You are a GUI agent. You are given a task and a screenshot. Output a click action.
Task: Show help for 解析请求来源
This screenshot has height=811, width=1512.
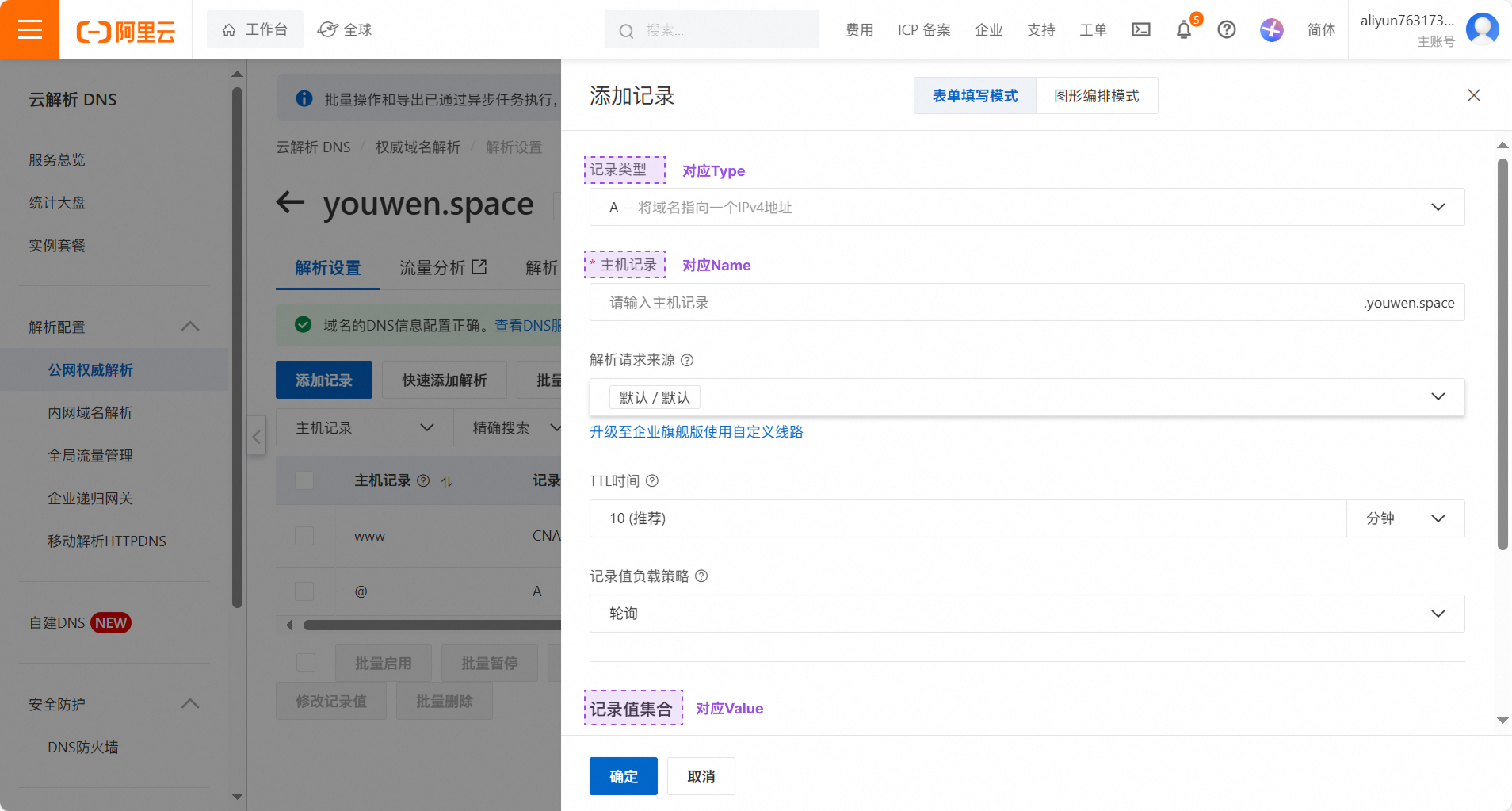coord(687,360)
